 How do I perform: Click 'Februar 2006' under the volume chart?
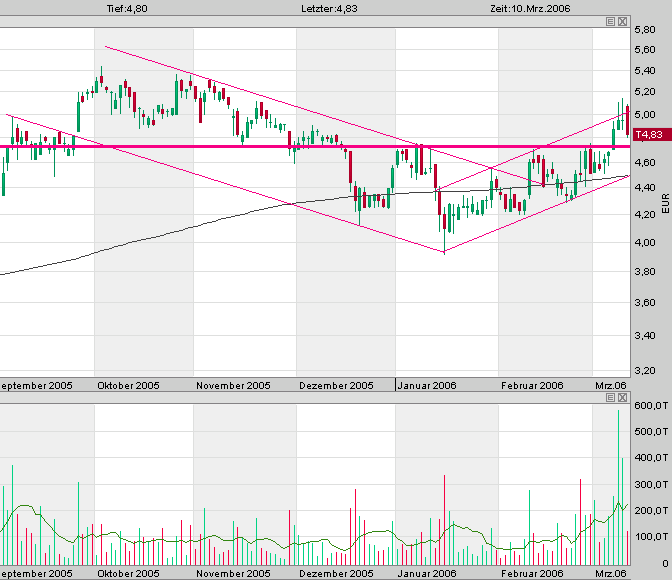532,573
